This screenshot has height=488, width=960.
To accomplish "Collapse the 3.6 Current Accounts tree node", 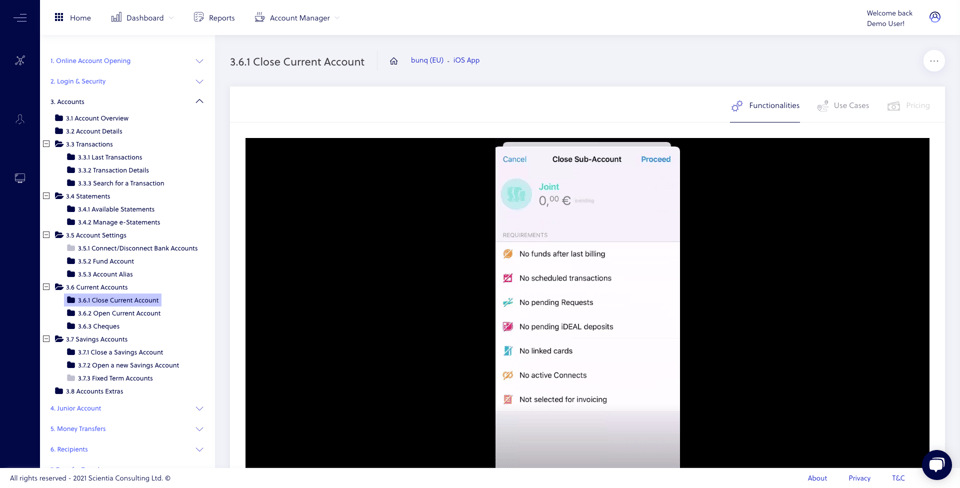I will tap(46, 287).
